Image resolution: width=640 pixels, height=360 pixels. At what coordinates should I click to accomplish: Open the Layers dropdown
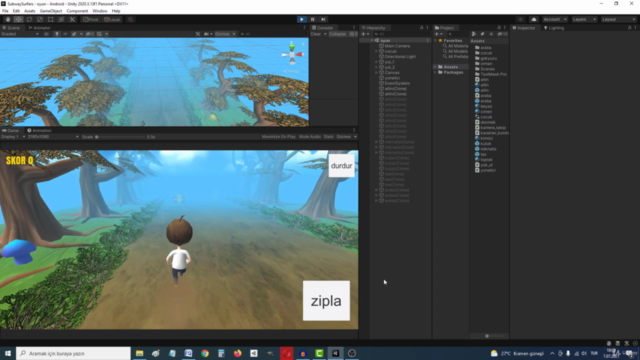(584, 19)
